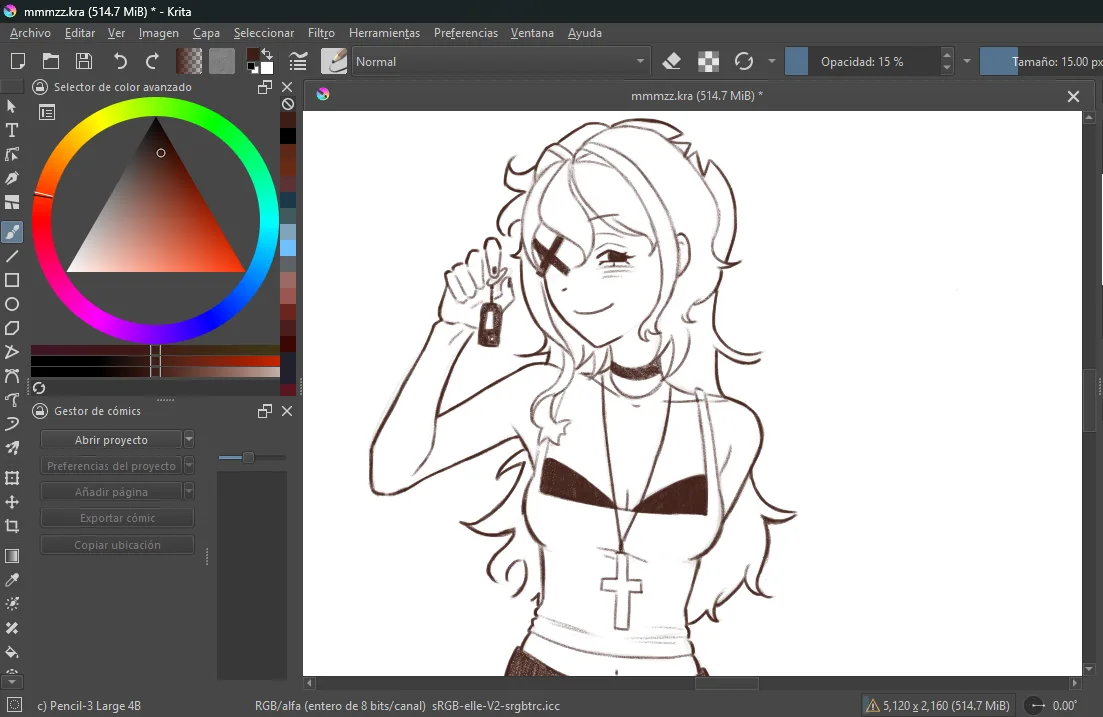The height and width of the screenshot is (717, 1103).
Task: Select the Multibrush tool
Action: tap(11, 448)
